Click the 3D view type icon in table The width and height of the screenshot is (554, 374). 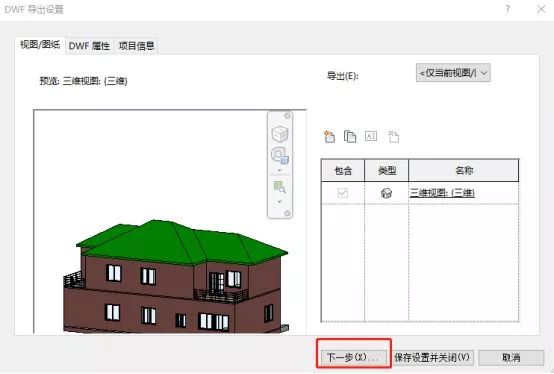[x=386, y=193]
